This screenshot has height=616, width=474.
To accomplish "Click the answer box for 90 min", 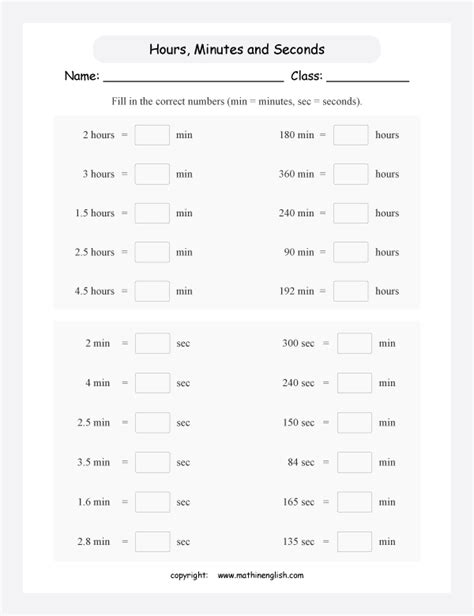I will click(x=351, y=252).
